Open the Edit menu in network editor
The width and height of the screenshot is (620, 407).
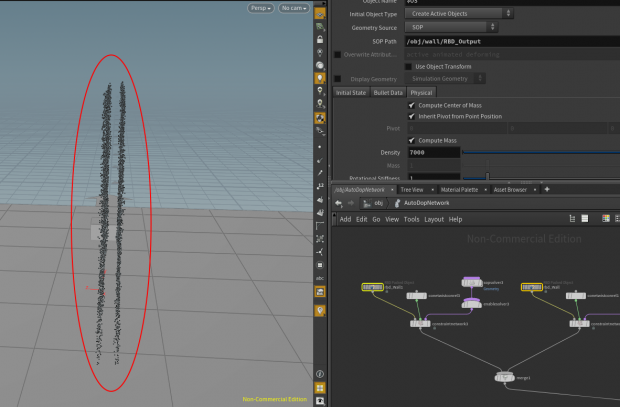point(361,219)
